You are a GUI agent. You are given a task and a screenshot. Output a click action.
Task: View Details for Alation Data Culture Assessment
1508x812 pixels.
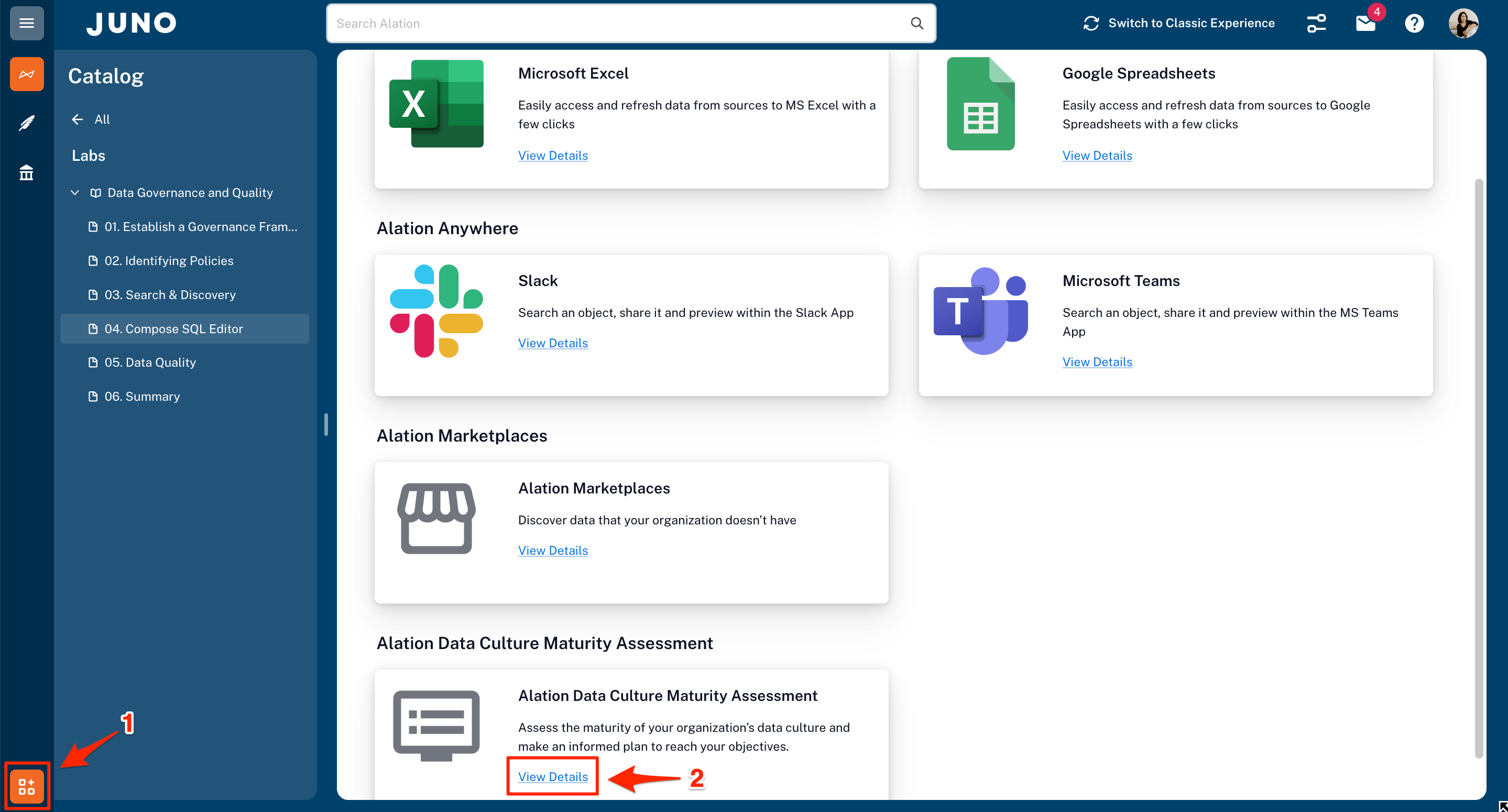coord(553,776)
